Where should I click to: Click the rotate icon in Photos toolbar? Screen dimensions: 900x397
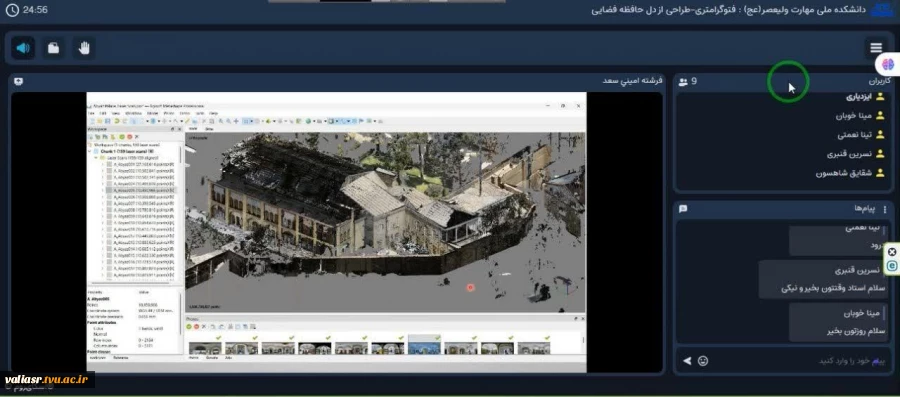point(212,326)
